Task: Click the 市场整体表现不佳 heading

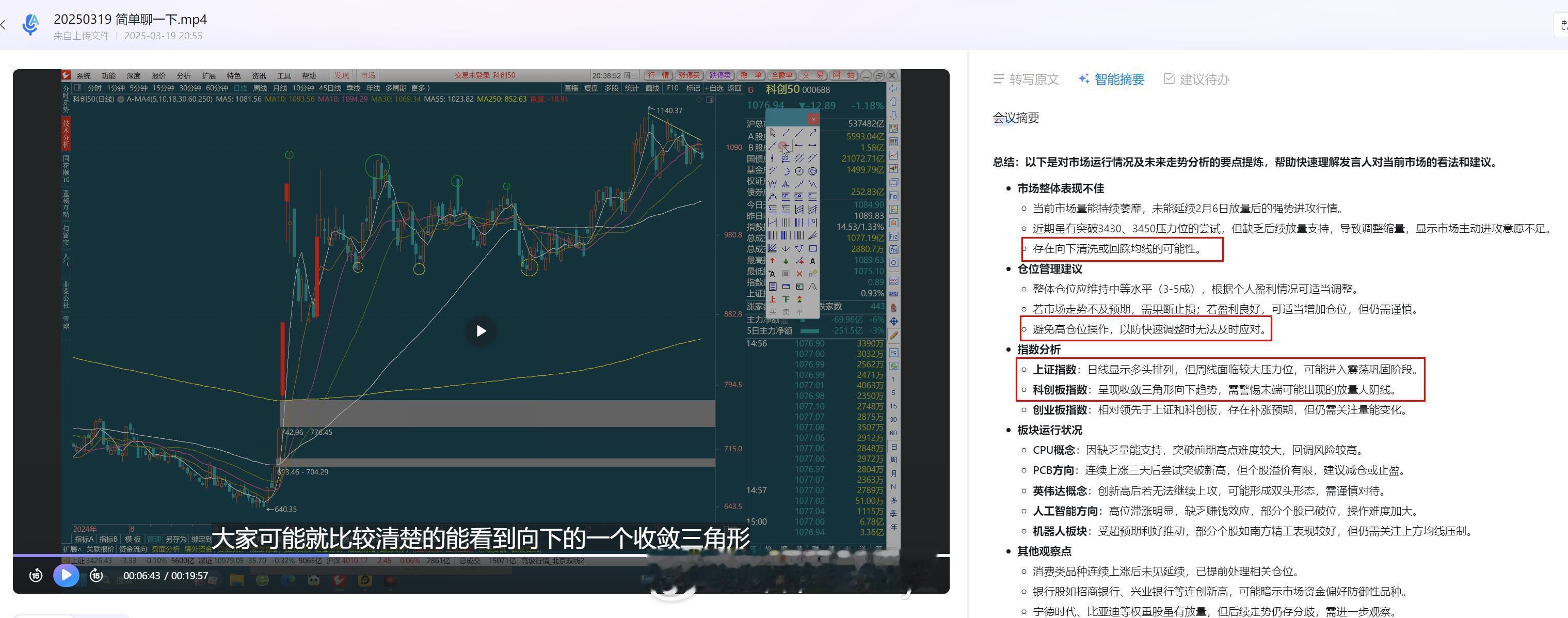Action: (1061, 189)
